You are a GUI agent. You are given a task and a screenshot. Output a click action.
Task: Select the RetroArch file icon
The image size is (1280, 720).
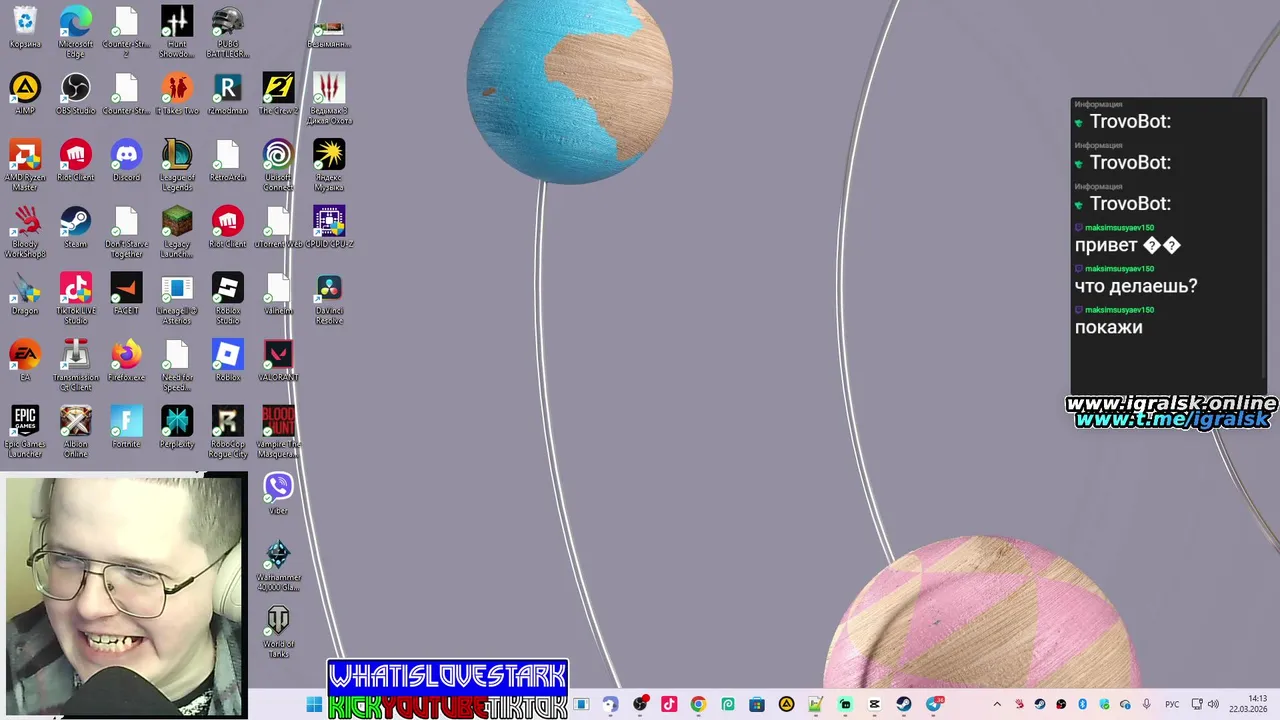[228, 160]
